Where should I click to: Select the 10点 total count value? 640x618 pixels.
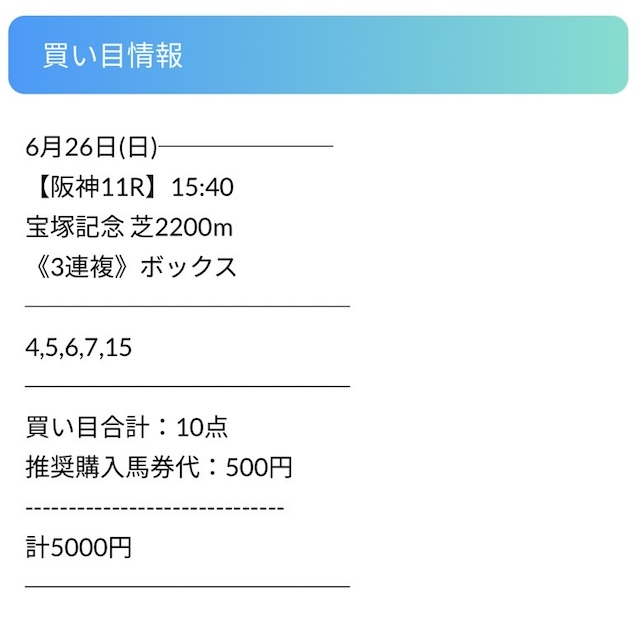202,427
